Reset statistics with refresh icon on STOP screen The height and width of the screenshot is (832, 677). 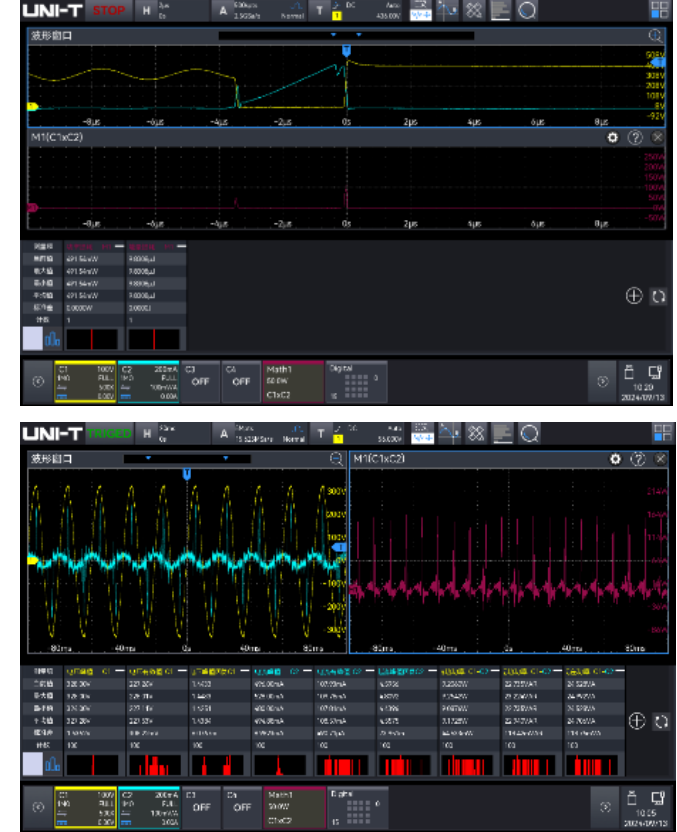pyautogui.click(x=658, y=297)
